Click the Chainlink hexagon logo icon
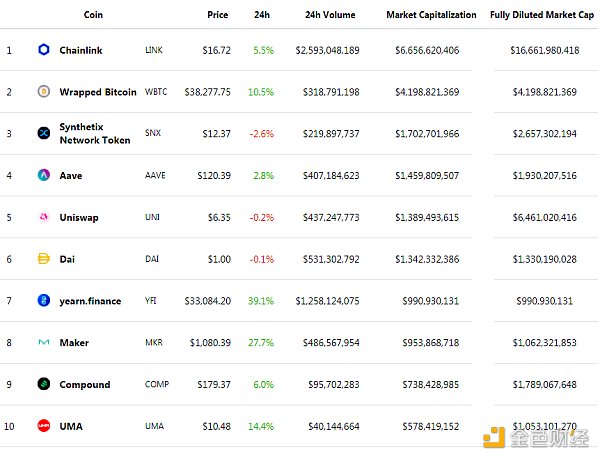The height and width of the screenshot is (459, 600). 43,49
